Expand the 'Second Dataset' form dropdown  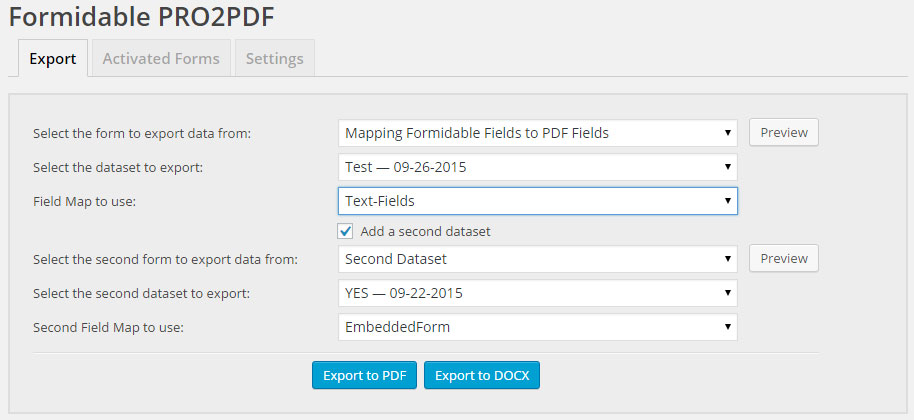pyautogui.click(x=537, y=259)
